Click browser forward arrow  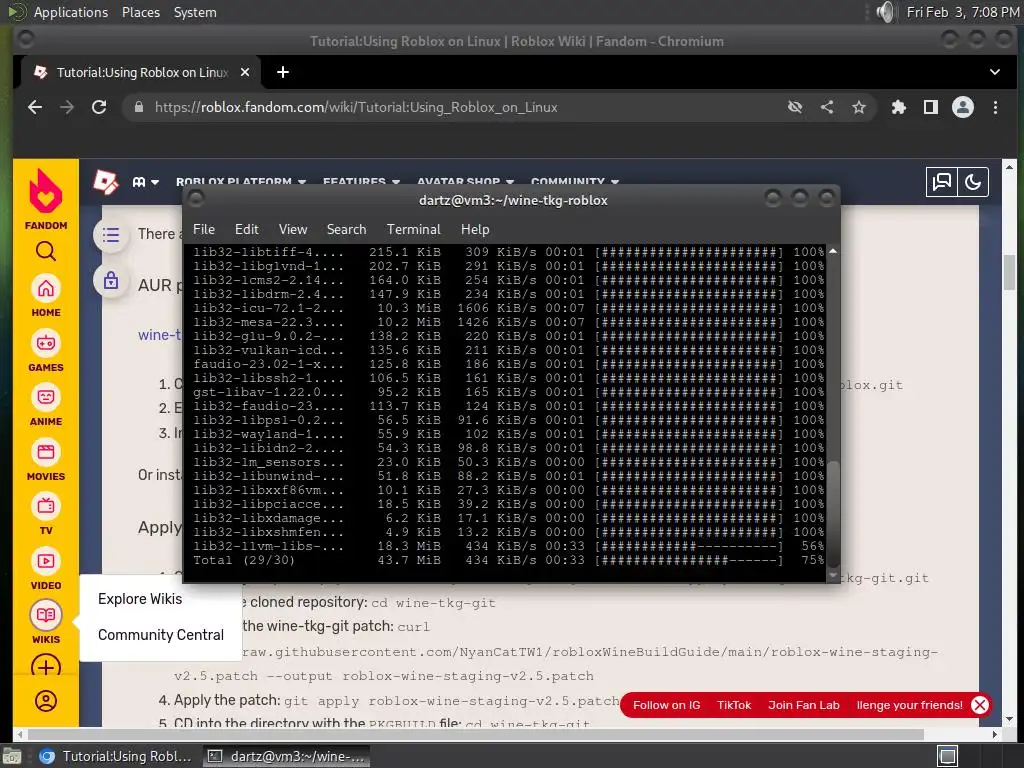coord(67,107)
